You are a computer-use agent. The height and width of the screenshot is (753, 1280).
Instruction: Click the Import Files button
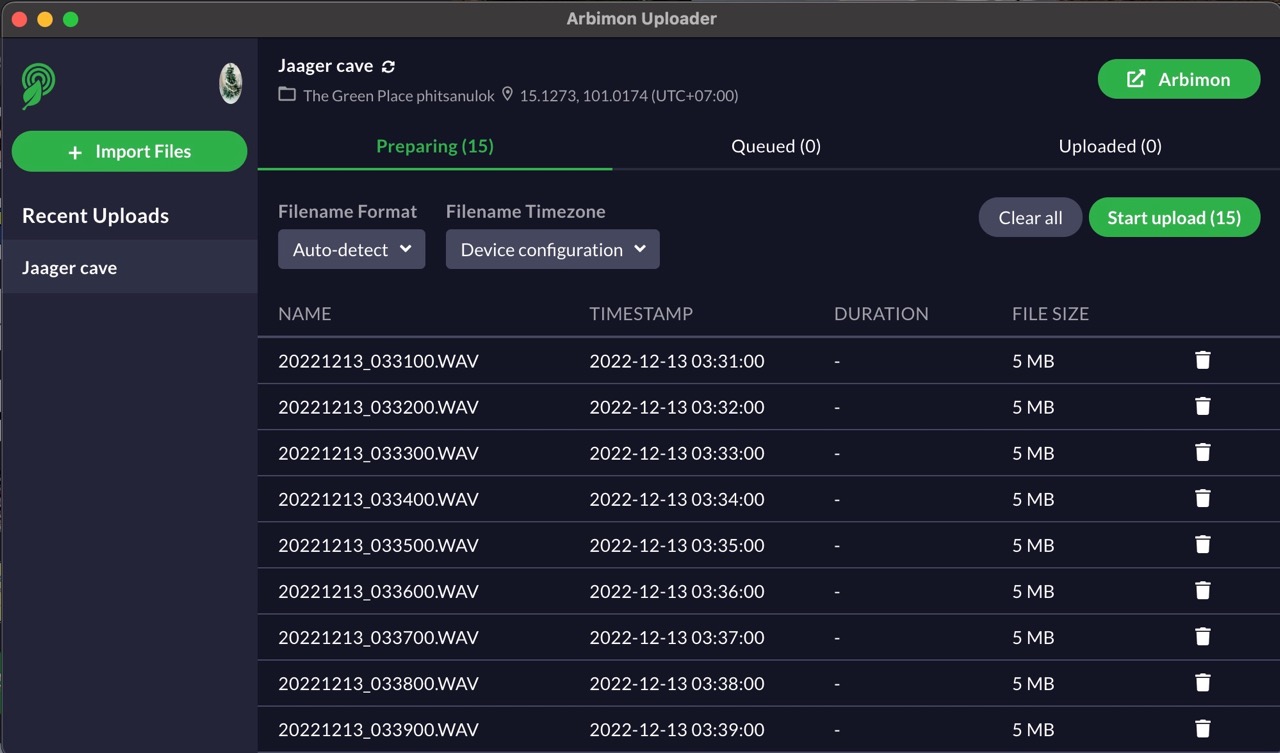point(129,151)
